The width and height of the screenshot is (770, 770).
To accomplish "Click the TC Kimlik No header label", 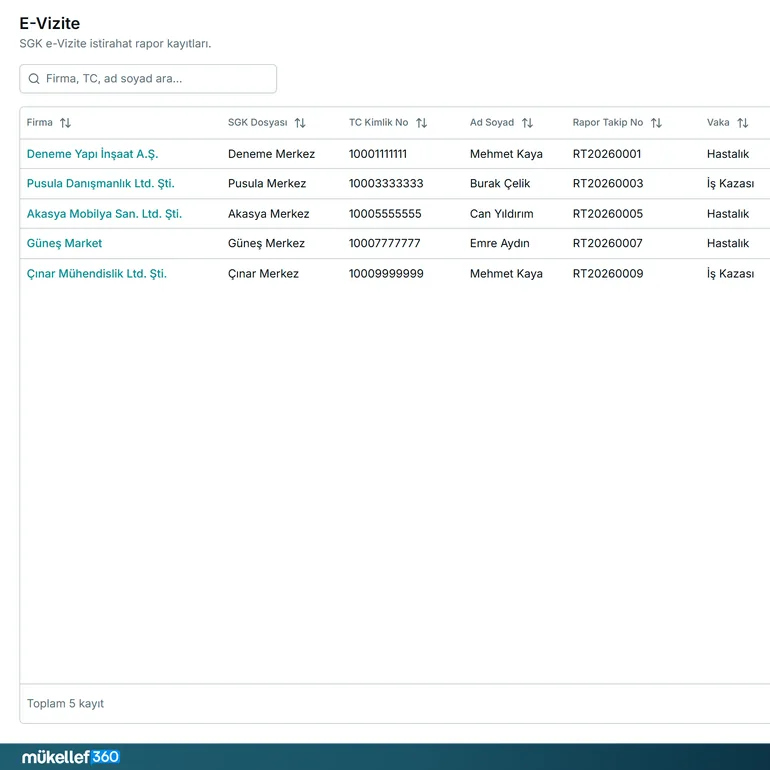I will pyautogui.click(x=379, y=122).
